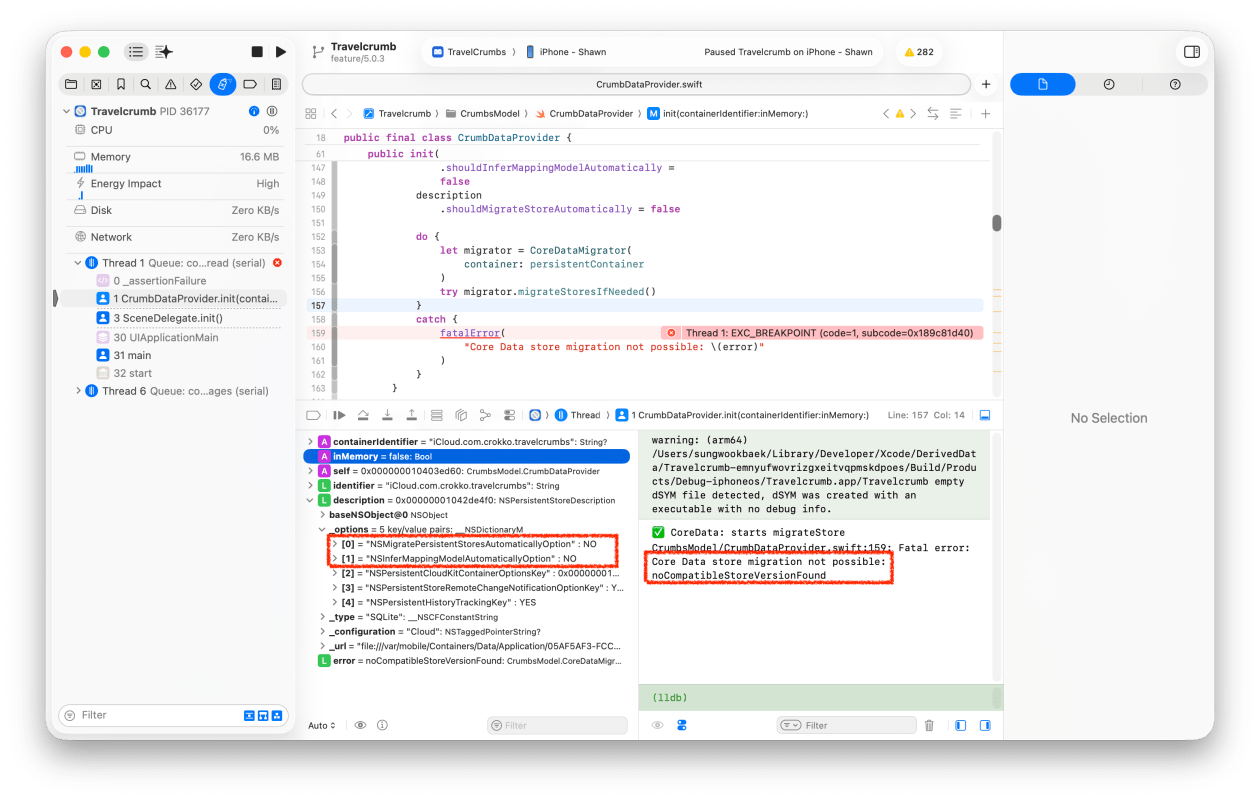Expand Thread 6 in debug navigator
The width and height of the screenshot is (1260, 800).
[x=79, y=391]
